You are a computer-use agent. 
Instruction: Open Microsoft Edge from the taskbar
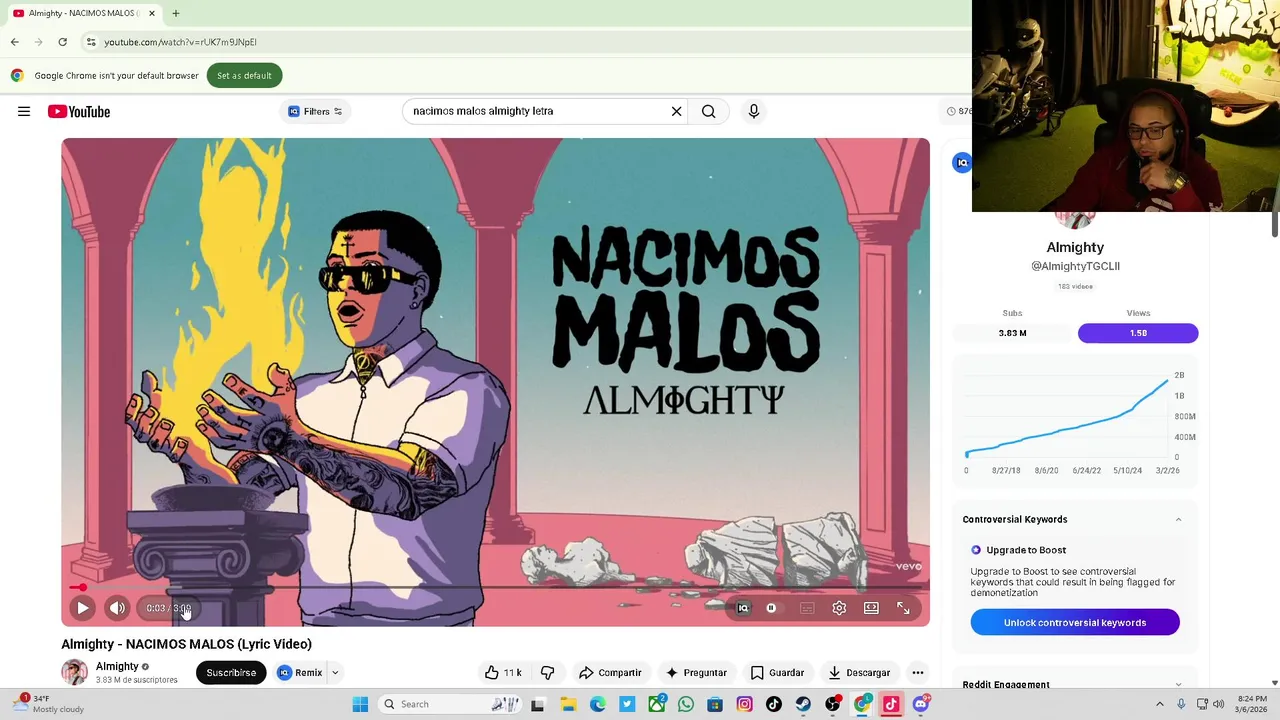coord(597,704)
